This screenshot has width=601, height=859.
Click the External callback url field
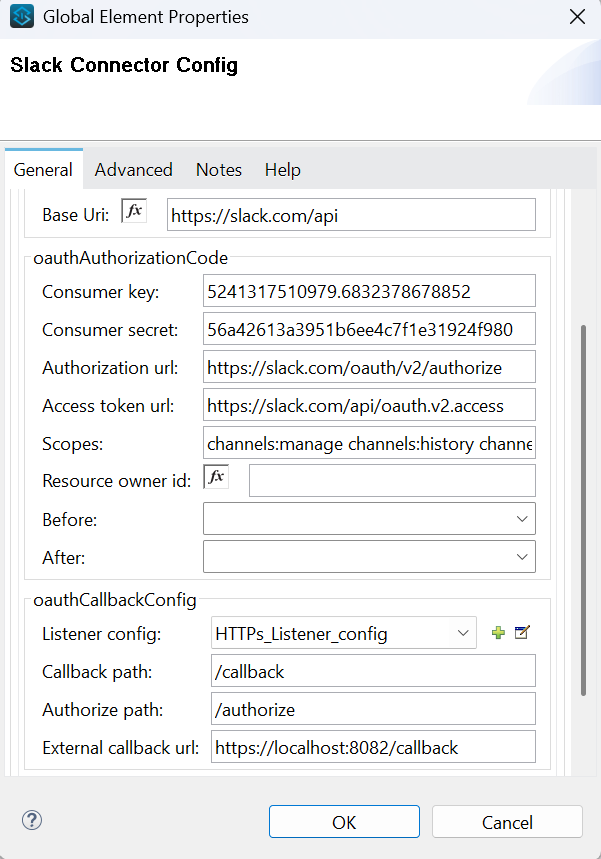373,747
